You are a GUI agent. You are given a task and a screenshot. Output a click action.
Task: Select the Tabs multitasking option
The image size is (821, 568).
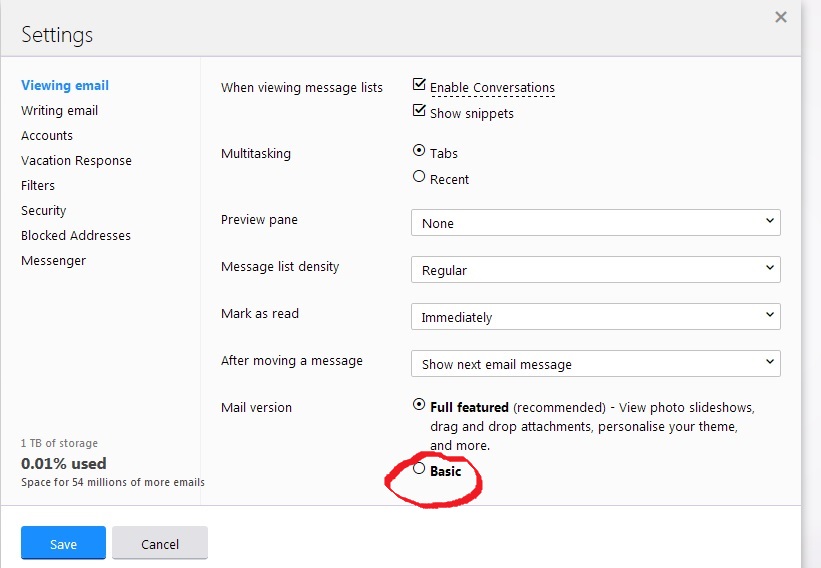tap(419, 152)
